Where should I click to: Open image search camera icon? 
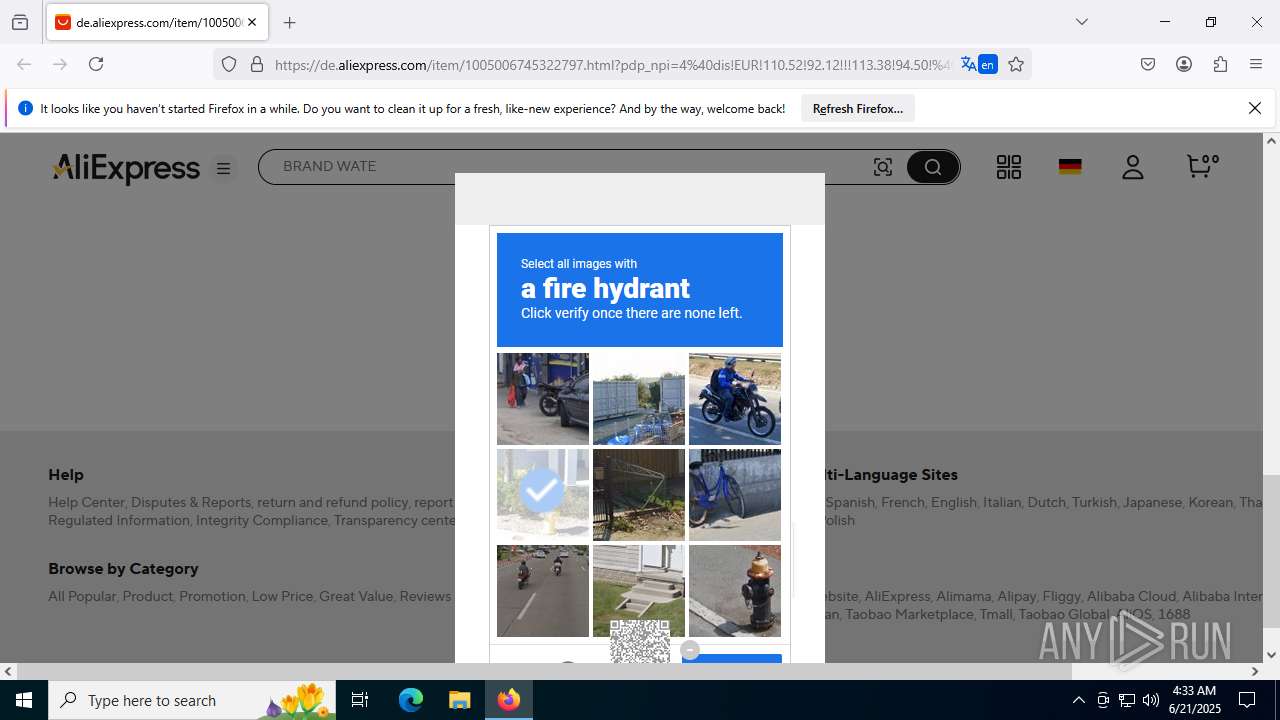(883, 167)
